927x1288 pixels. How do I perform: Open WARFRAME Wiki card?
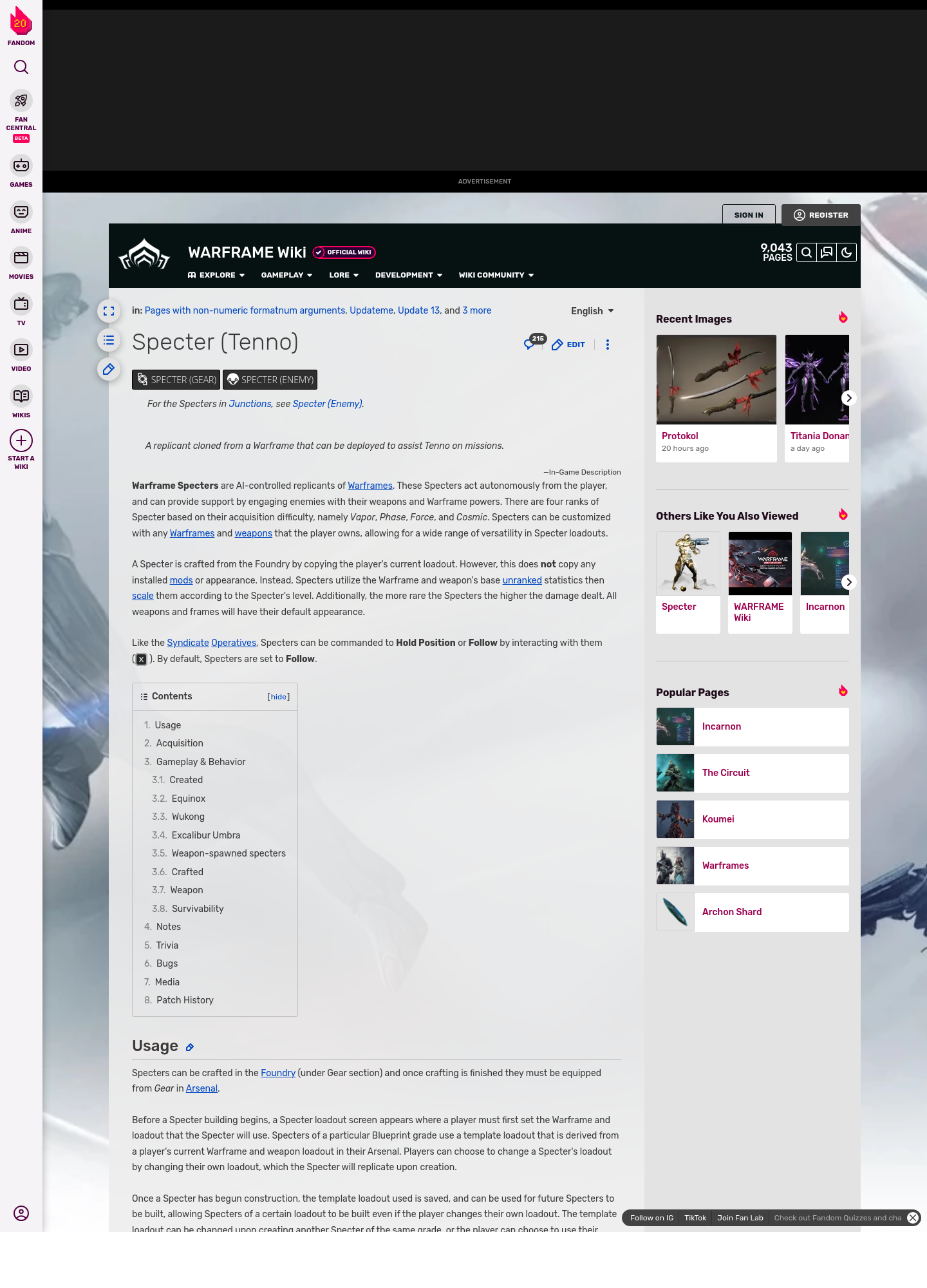[x=760, y=583]
